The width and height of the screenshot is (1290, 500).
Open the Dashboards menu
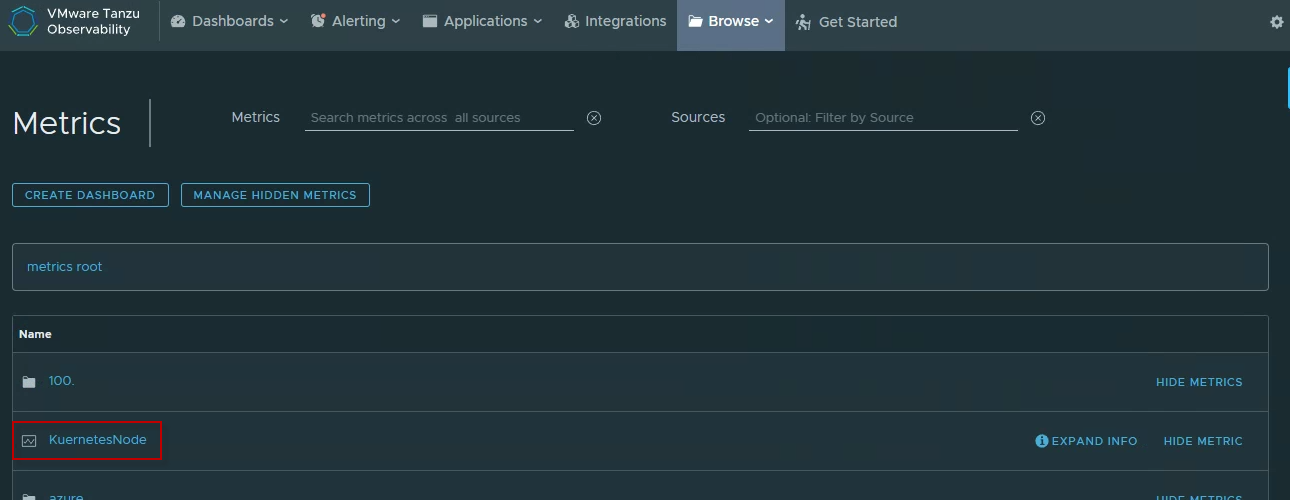(229, 21)
